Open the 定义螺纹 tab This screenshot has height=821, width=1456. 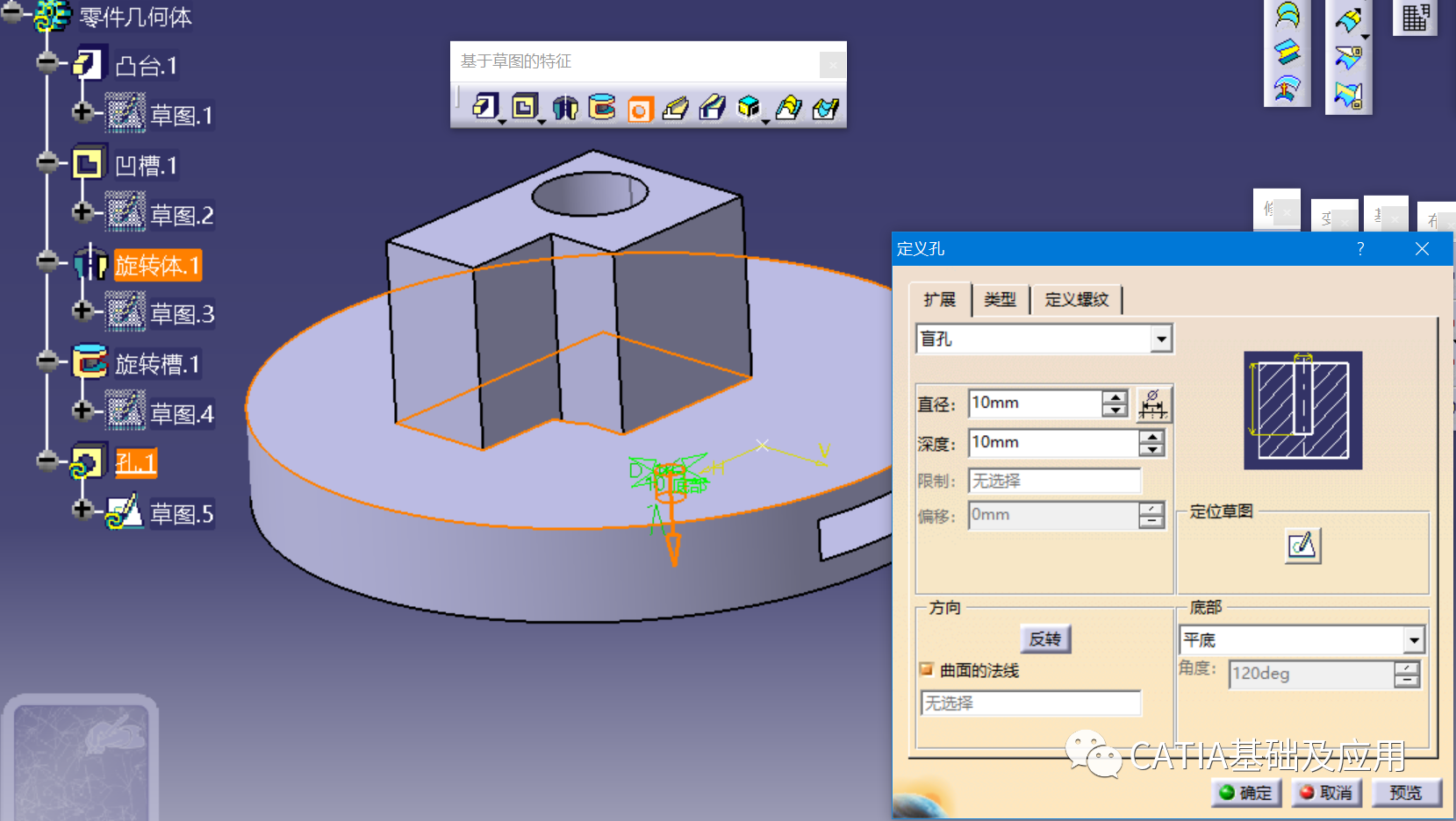(1077, 300)
